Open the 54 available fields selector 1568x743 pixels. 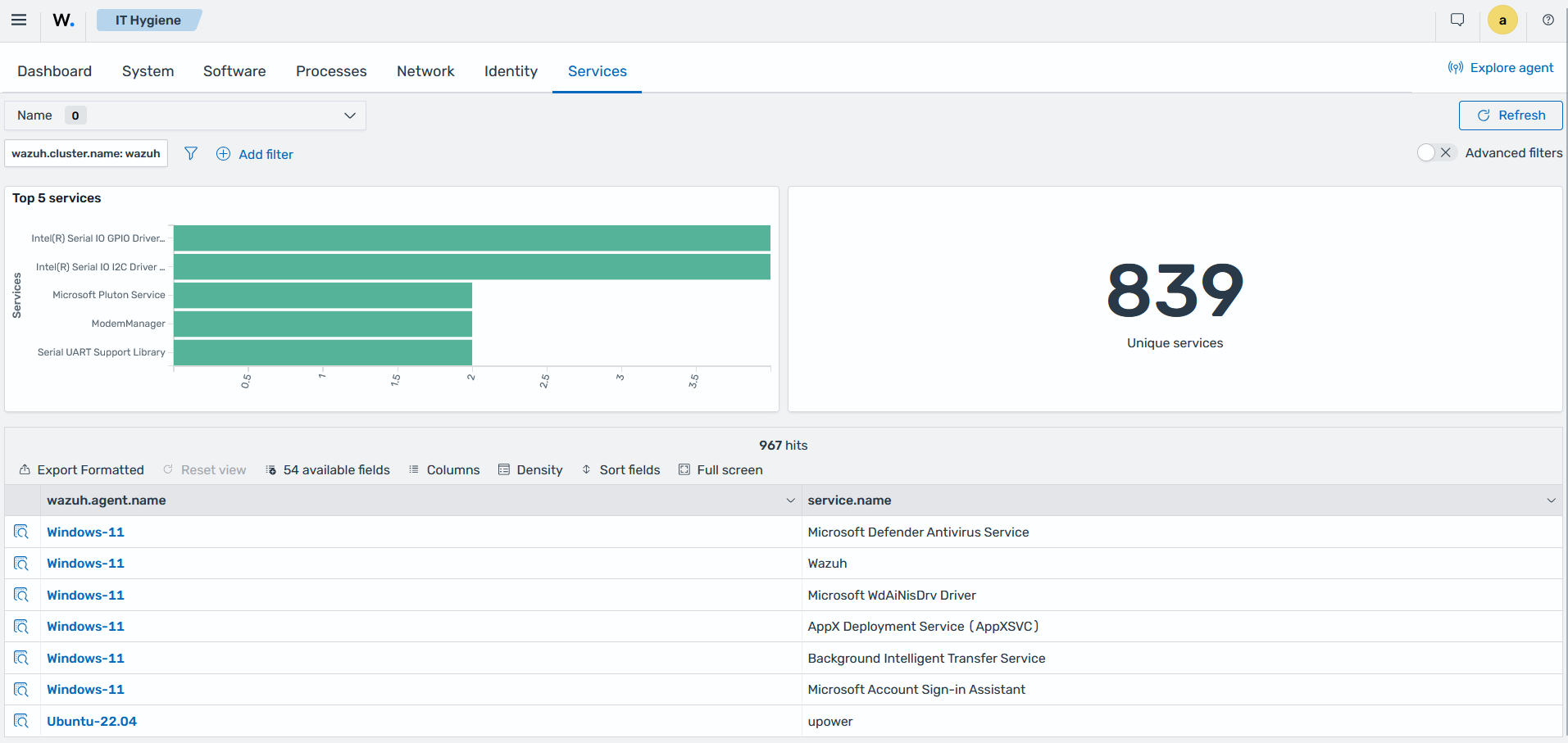(x=328, y=470)
